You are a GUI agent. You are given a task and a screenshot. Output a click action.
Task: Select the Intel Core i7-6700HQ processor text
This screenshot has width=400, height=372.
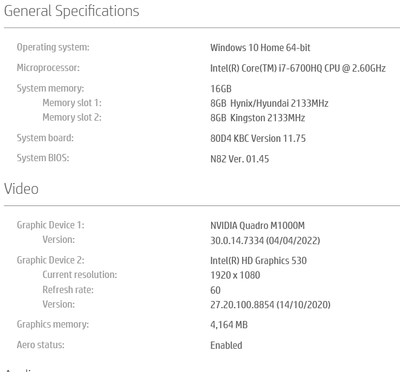click(298, 68)
